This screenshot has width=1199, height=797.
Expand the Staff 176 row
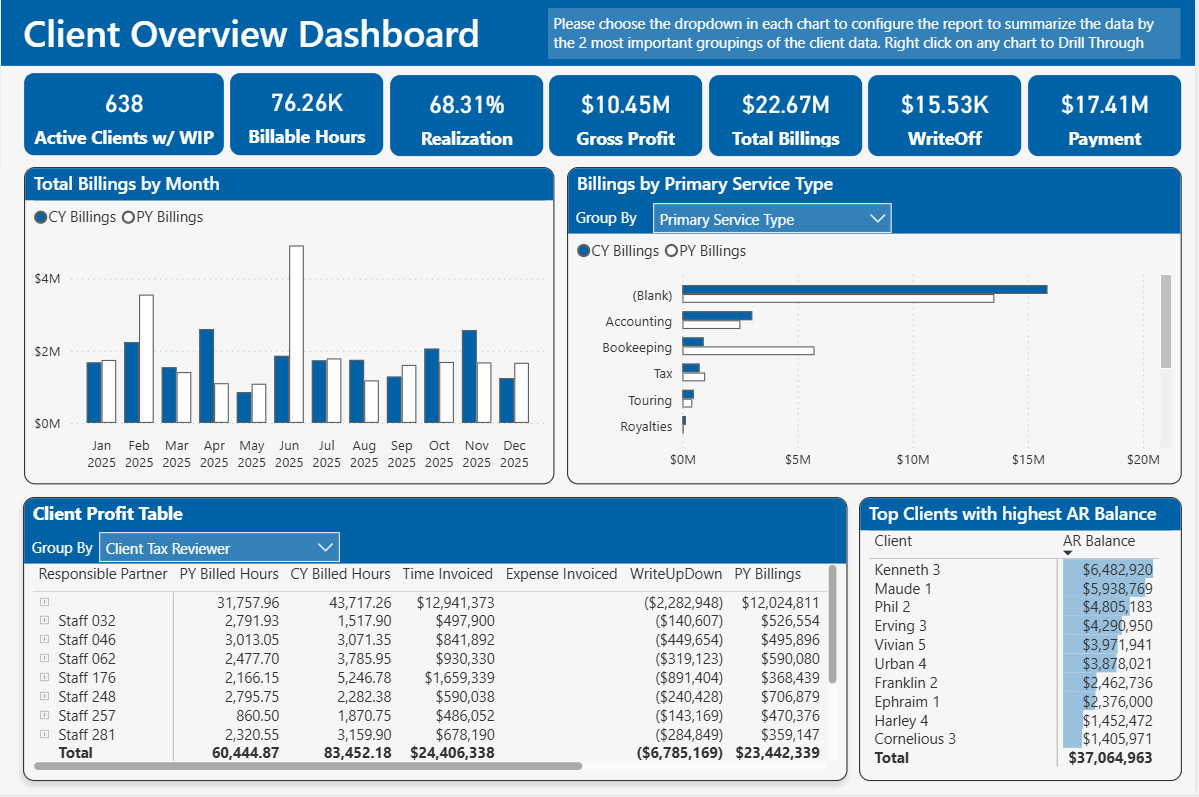(x=44, y=678)
